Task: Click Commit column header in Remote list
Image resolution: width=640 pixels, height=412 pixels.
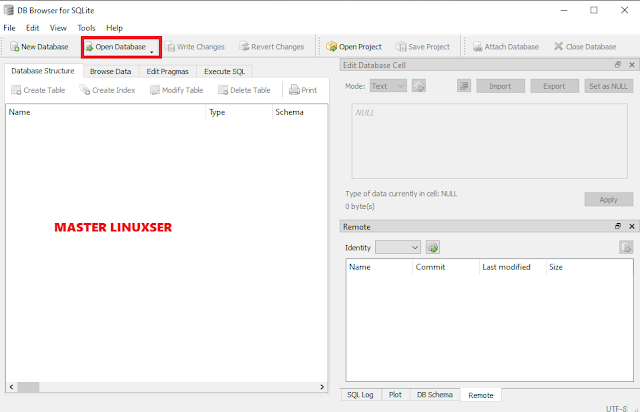Action: click(x=446, y=267)
